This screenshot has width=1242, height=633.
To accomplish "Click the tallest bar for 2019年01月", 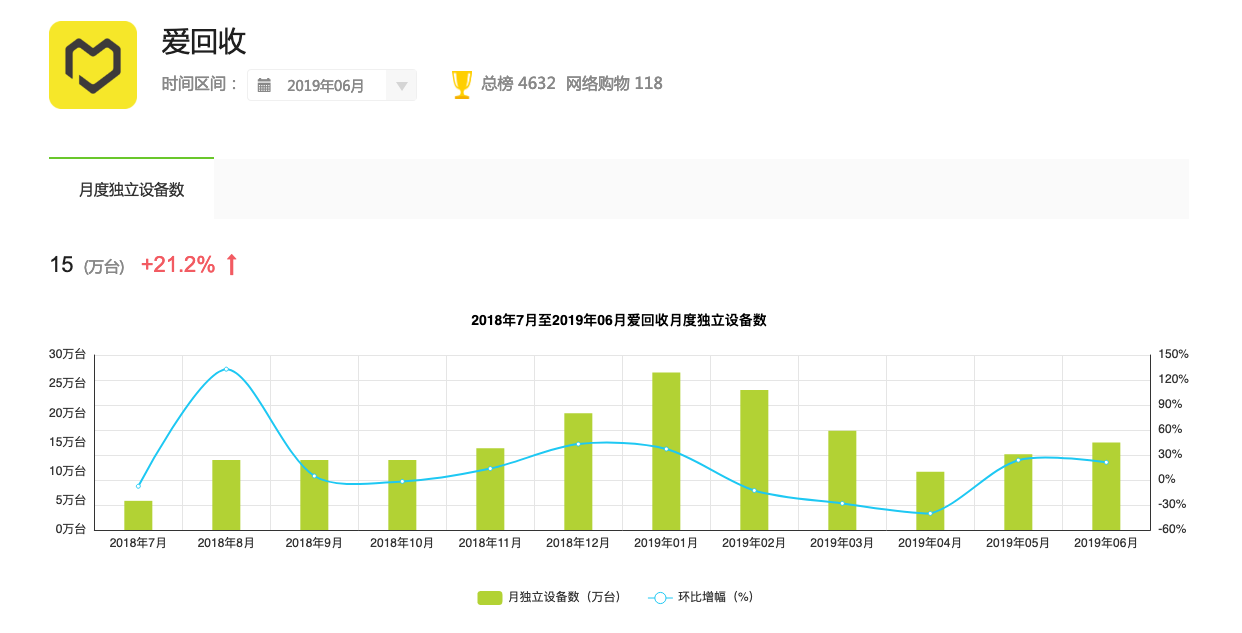I will click(x=666, y=451).
